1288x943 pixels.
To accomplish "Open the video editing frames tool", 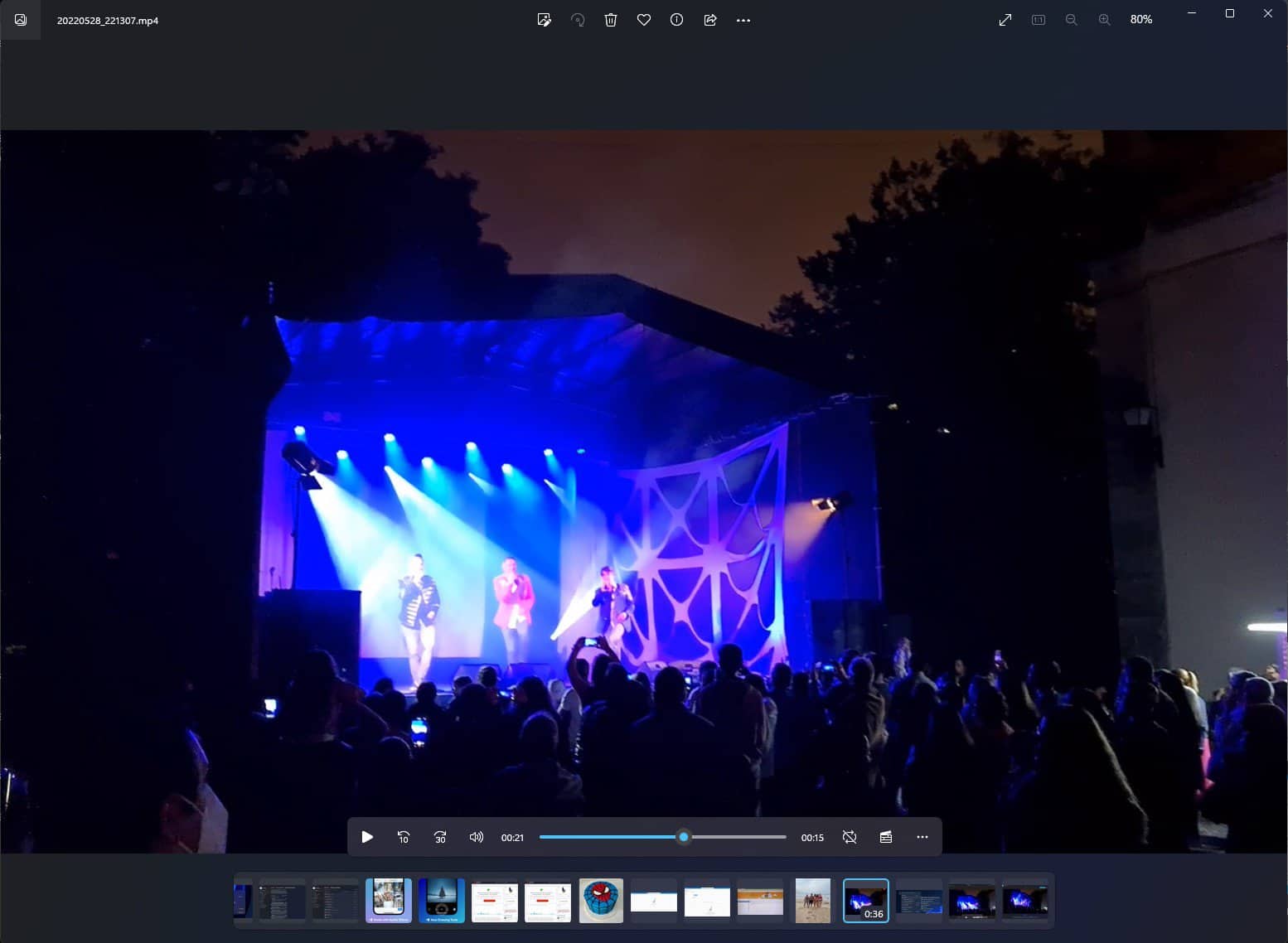I will tap(885, 837).
